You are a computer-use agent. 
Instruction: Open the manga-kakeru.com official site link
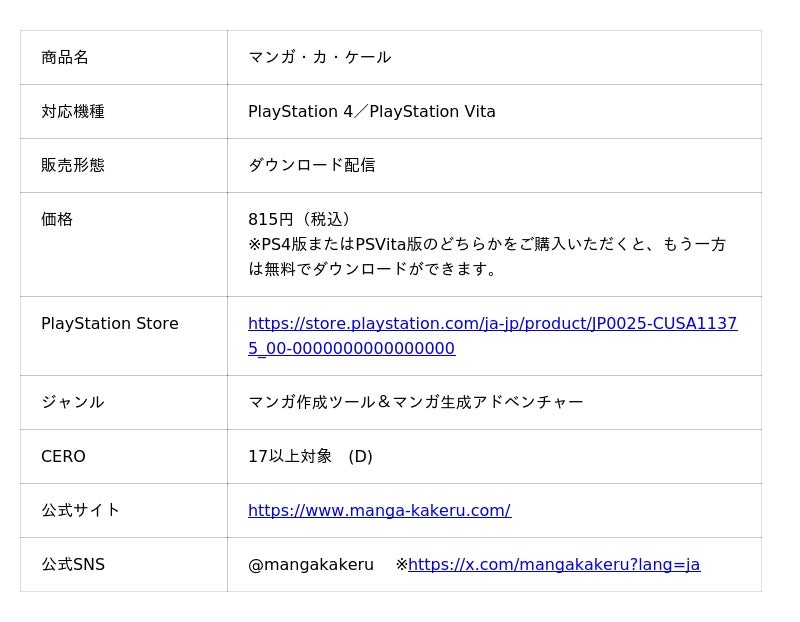(x=379, y=511)
